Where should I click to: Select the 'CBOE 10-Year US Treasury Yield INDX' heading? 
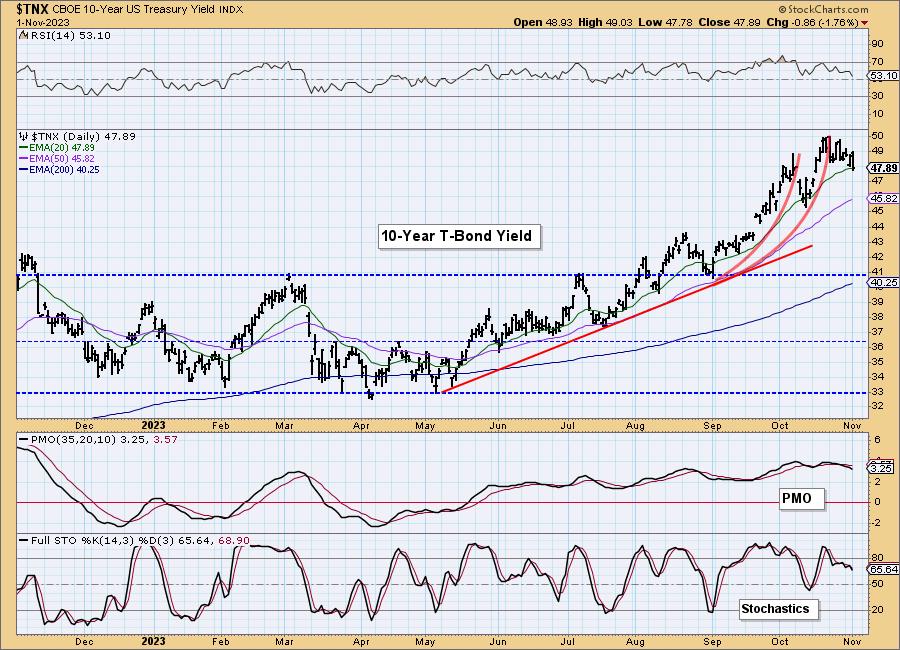tap(149, 10)
